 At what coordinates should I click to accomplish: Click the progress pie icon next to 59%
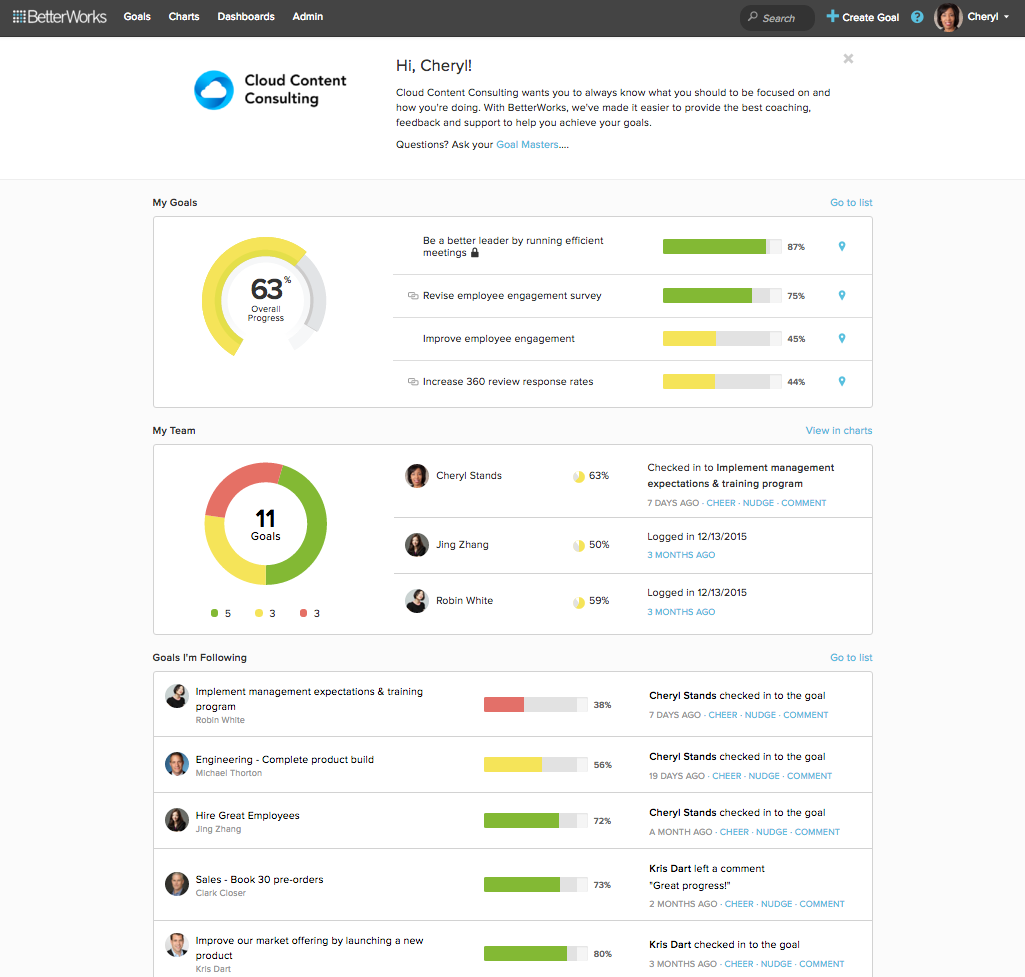(x=579, y=601)
